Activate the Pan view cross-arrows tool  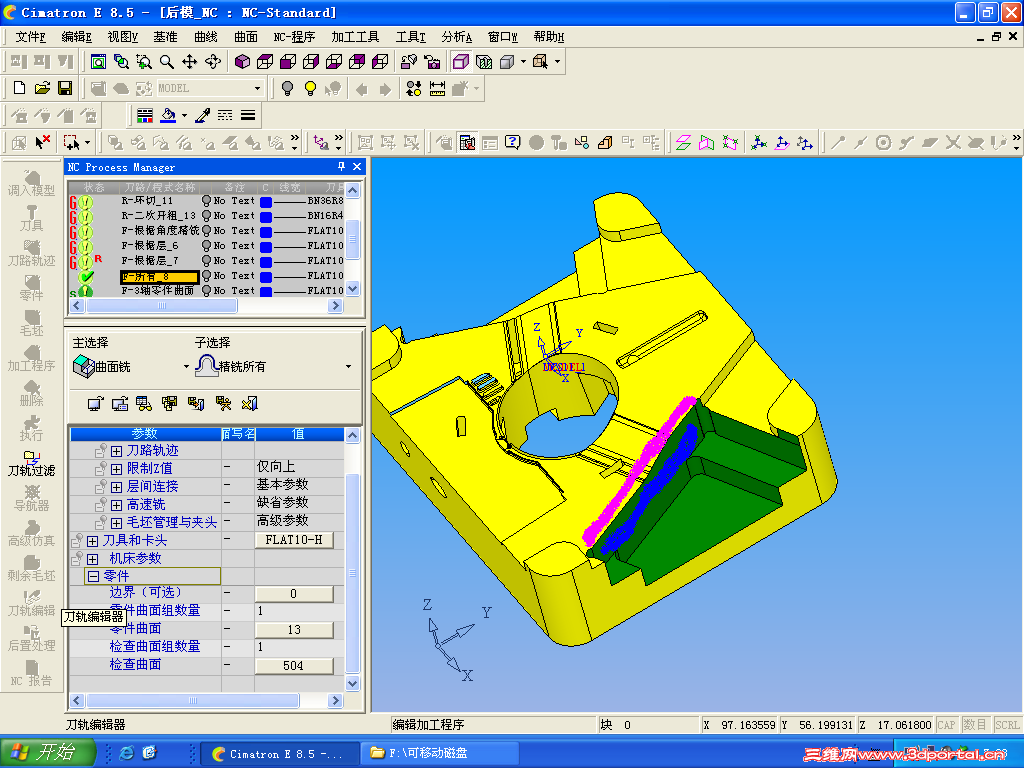(189, 62)
